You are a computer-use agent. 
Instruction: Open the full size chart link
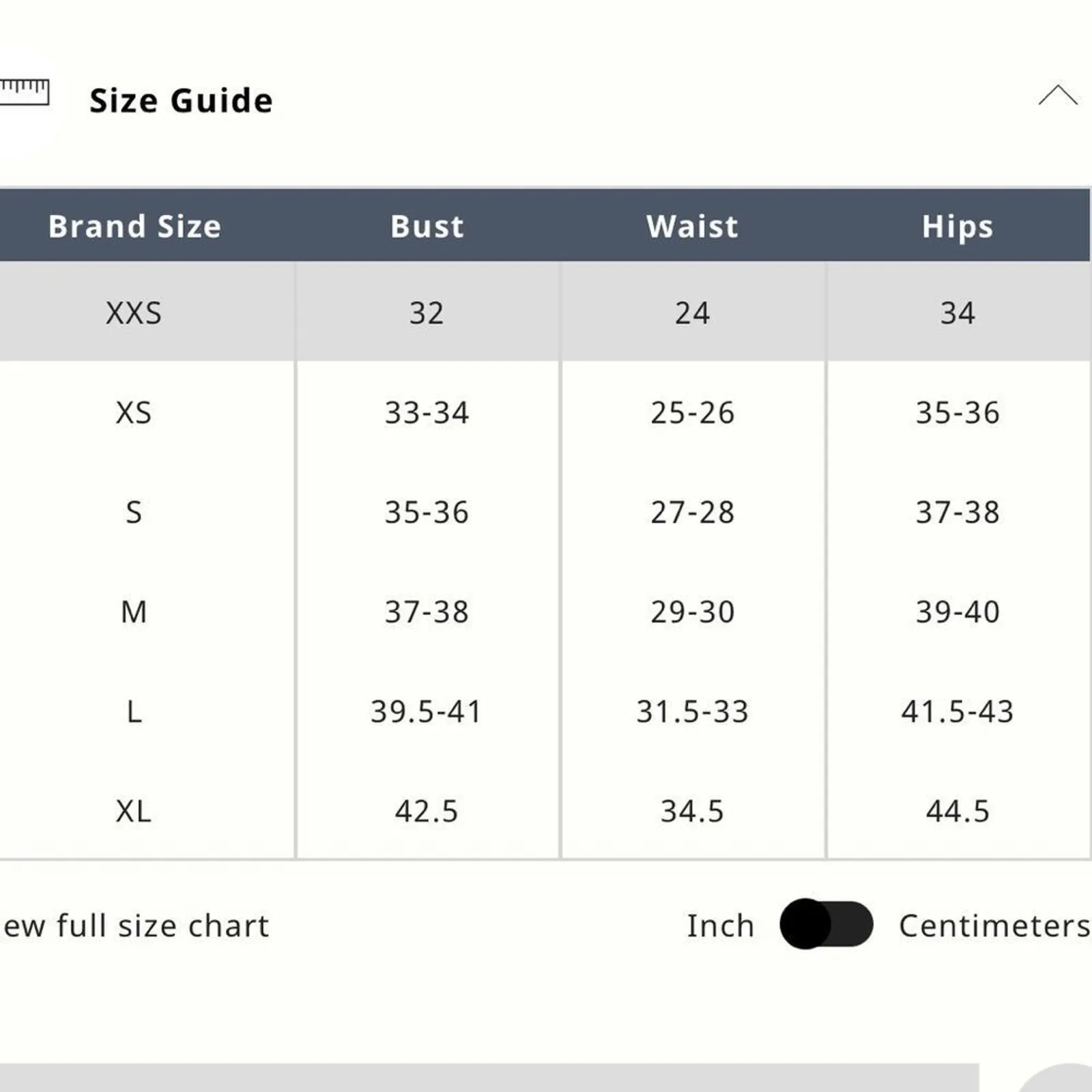pyautogui.click(x=136, y=925)
